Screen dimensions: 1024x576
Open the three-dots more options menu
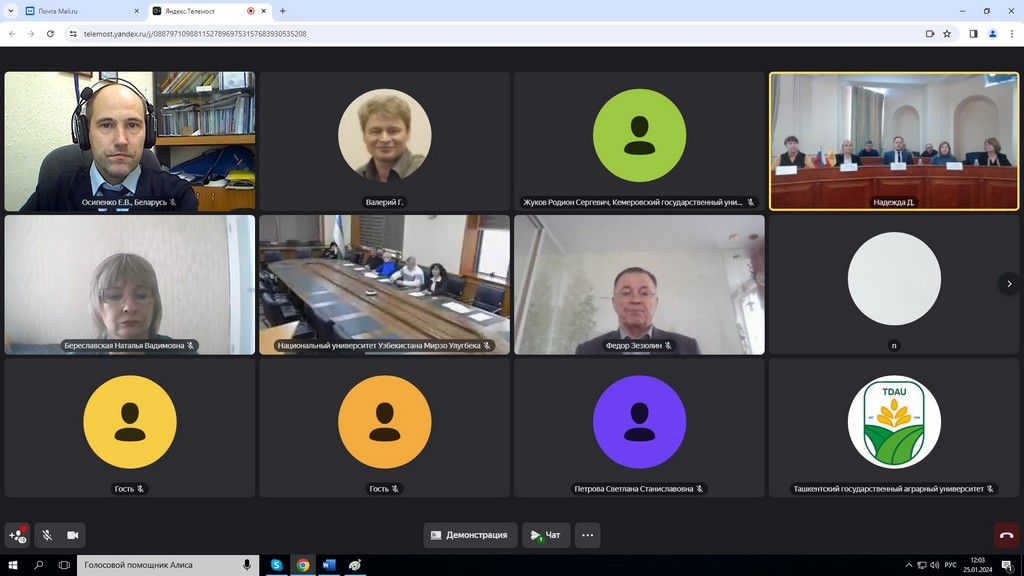coord(587,535)
